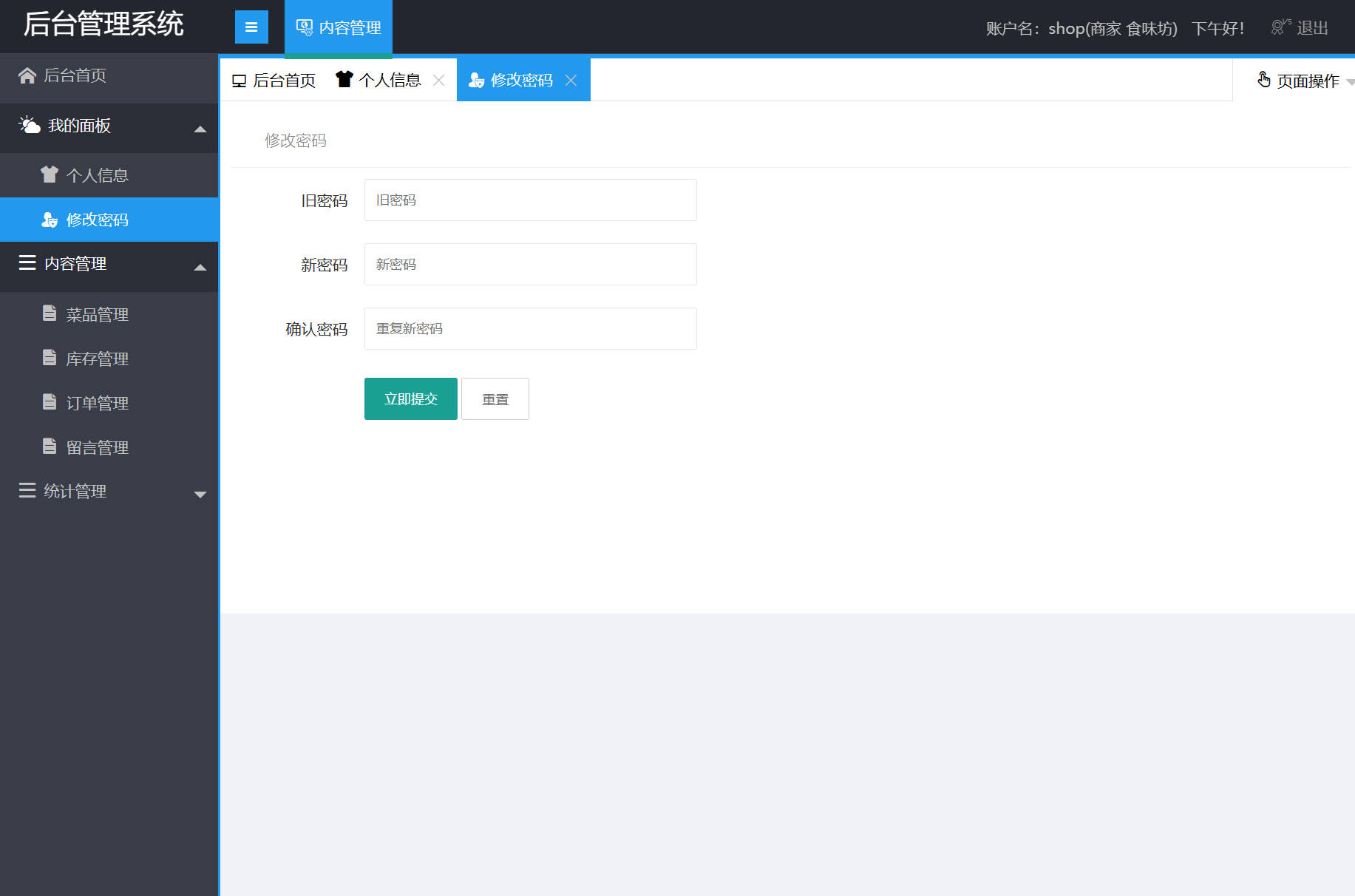Submit the form with 立即提交

coord(411,398)
